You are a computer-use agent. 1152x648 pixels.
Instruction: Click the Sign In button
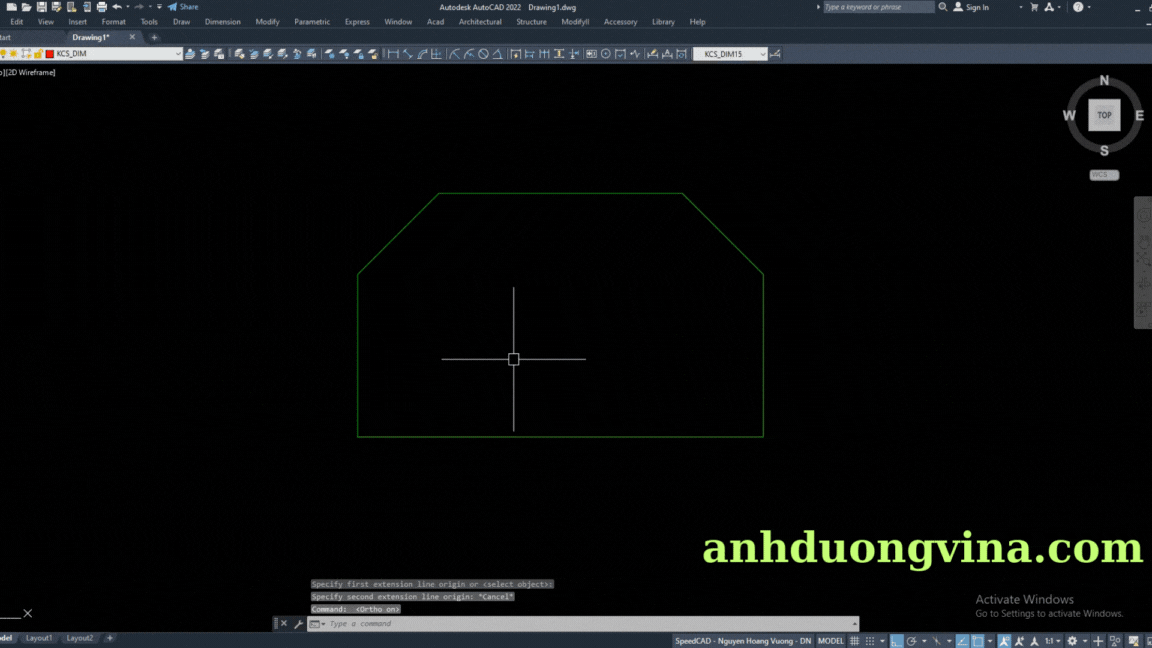click(971, 7)
